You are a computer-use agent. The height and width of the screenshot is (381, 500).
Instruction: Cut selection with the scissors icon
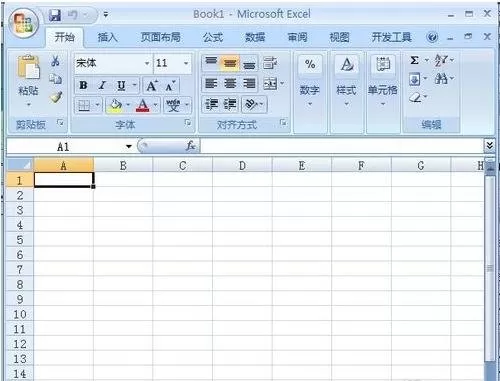55,61
